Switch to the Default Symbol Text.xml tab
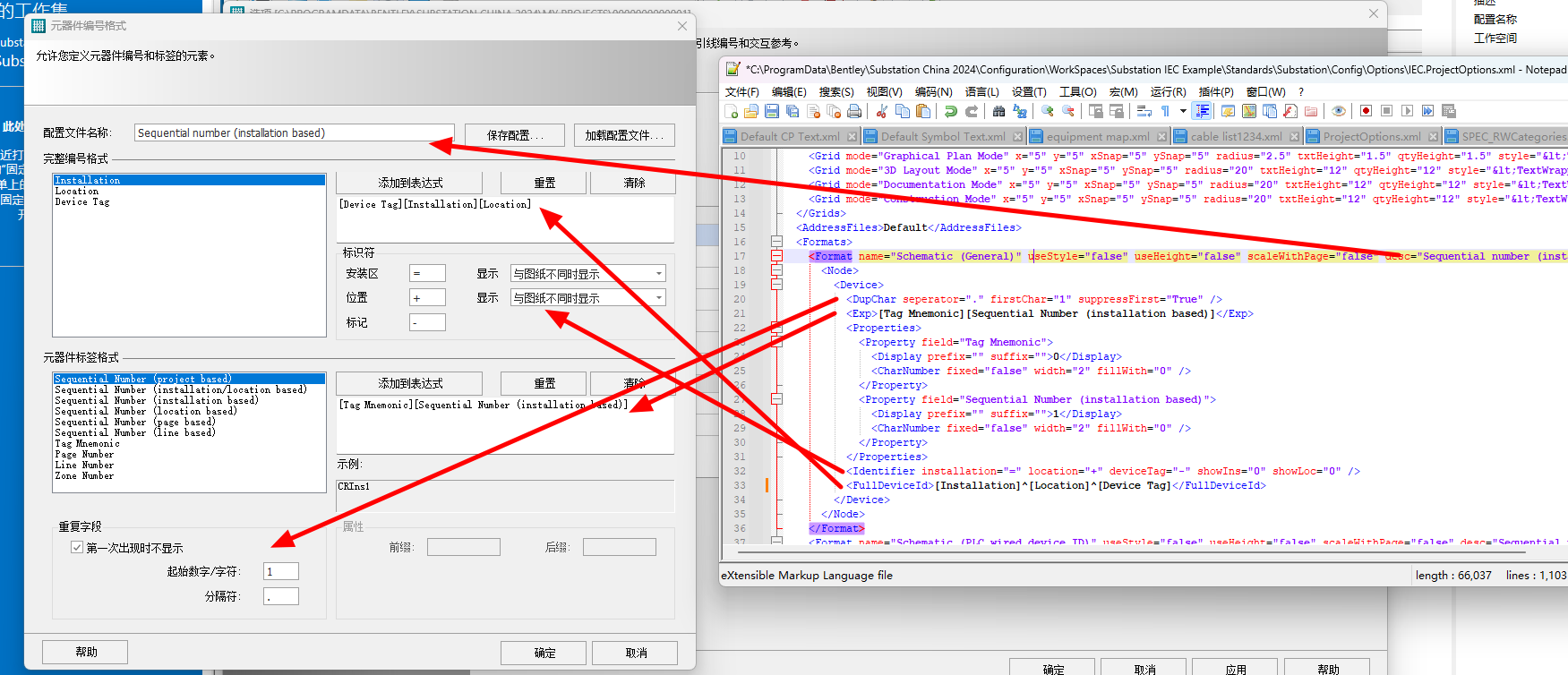Screen dimensions: 1568x675 (943, 136)
